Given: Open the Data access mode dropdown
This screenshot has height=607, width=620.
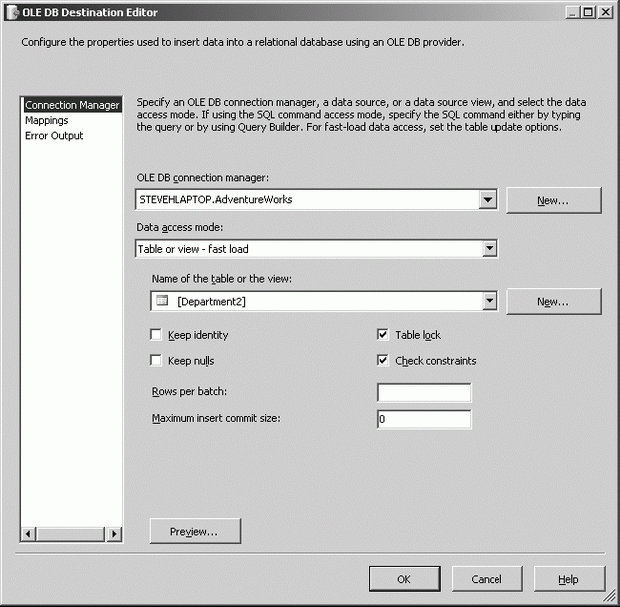Looking at the screenshot, I should point(490,249).
